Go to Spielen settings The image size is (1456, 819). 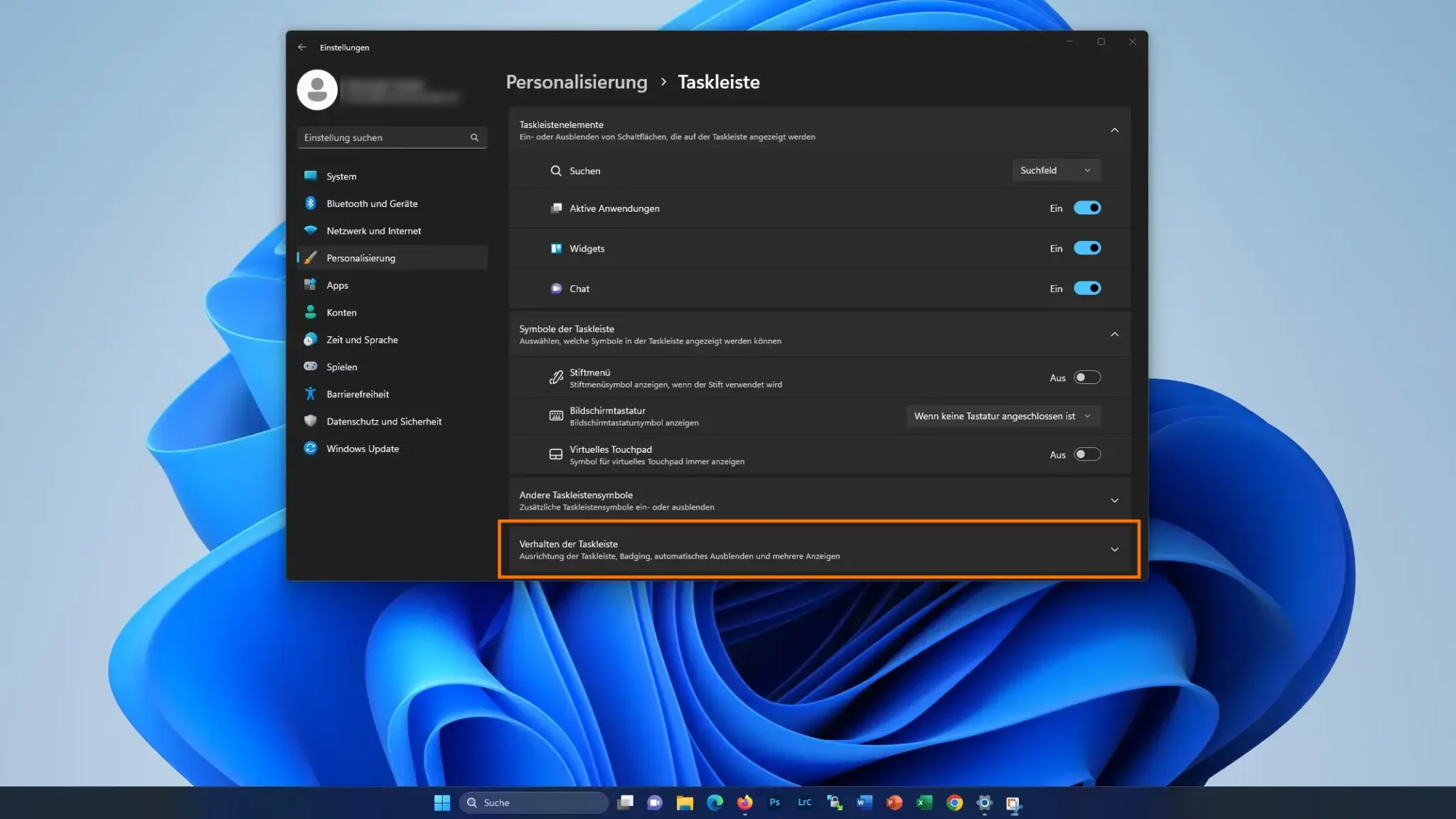pyautogui.click(x=392, y=367)
